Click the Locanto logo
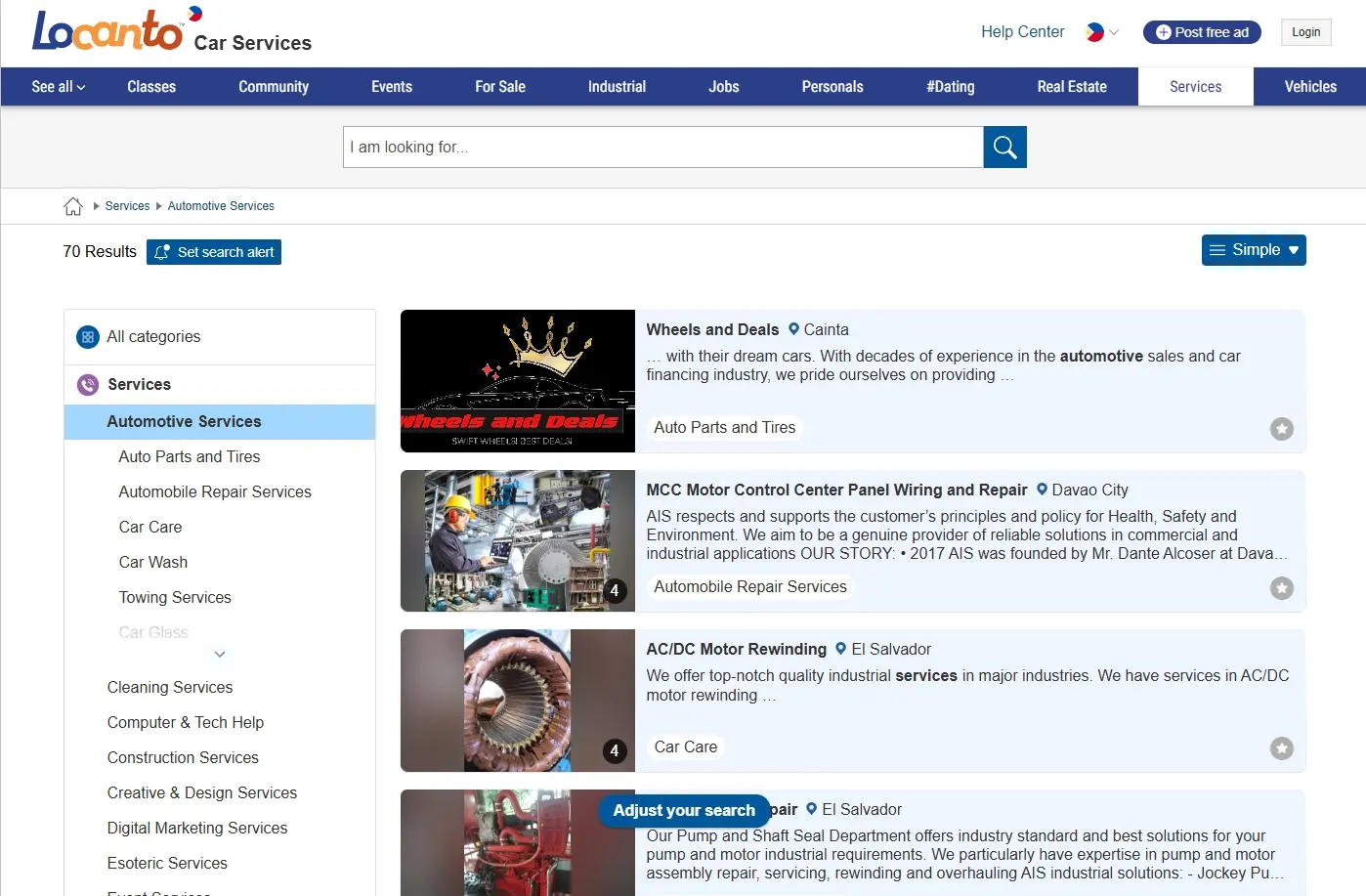Screen dimensions: 1366x896 tap(107, 31)
